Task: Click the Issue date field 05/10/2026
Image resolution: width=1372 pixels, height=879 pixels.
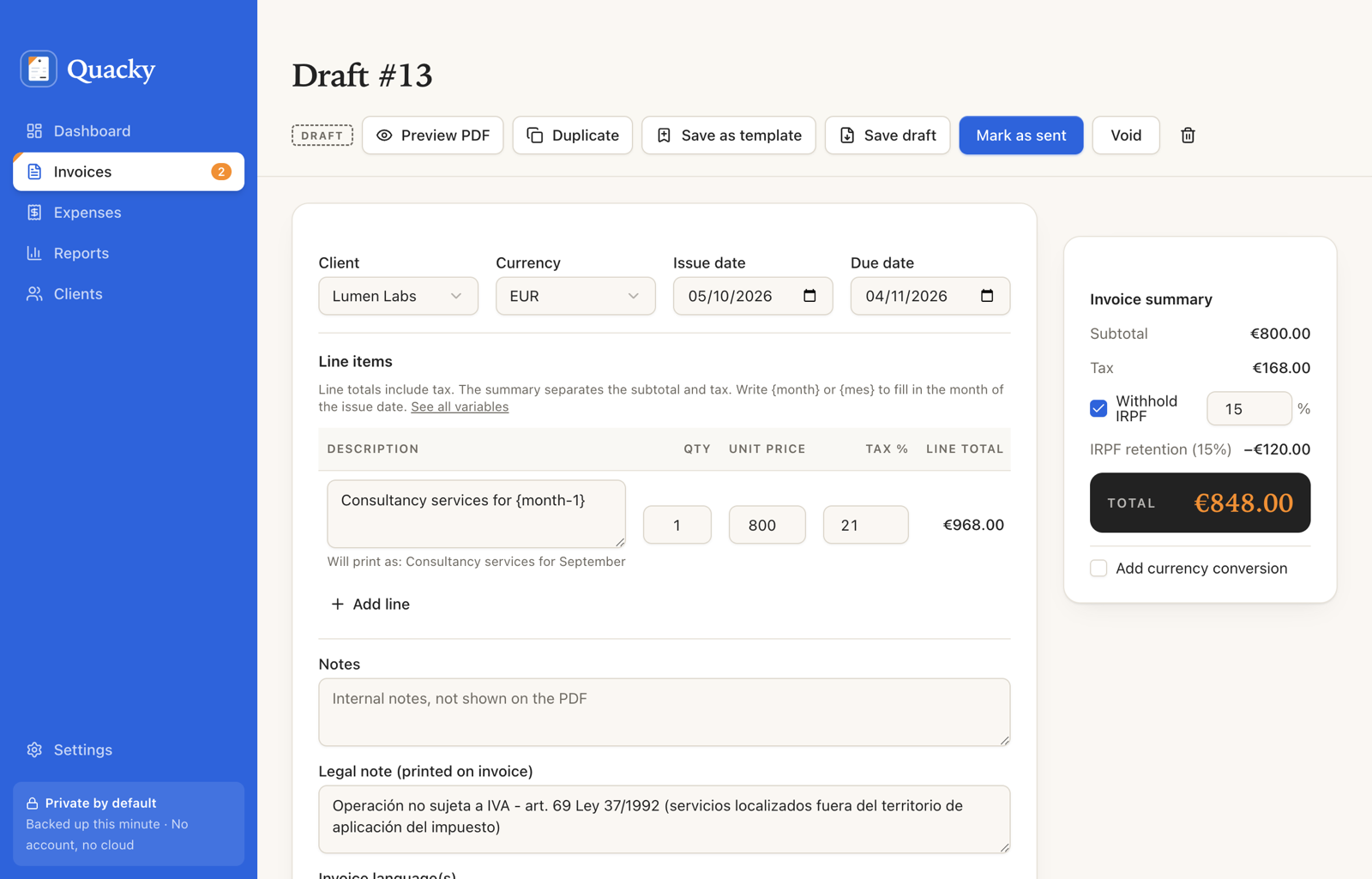Action: [753, 296]
